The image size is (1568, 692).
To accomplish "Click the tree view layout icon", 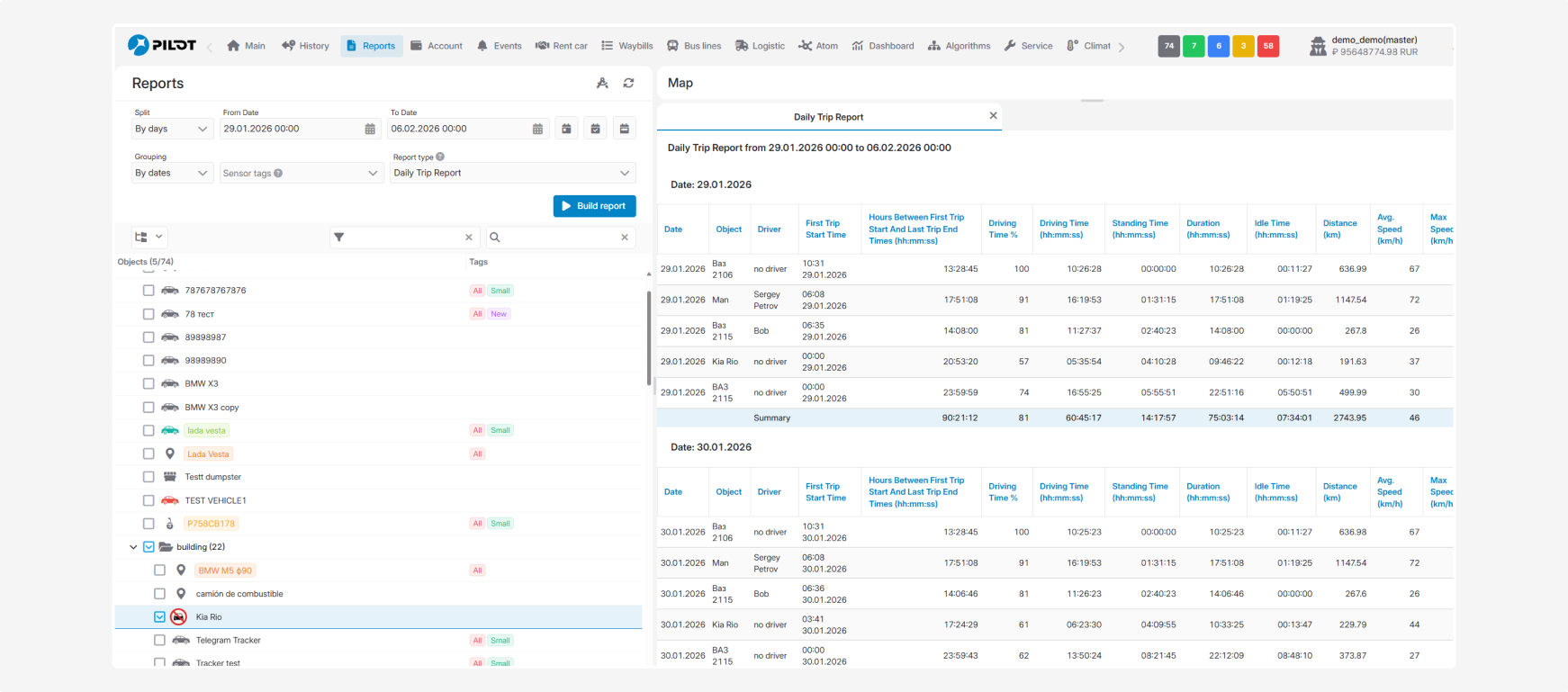I will tap(141, 238).
